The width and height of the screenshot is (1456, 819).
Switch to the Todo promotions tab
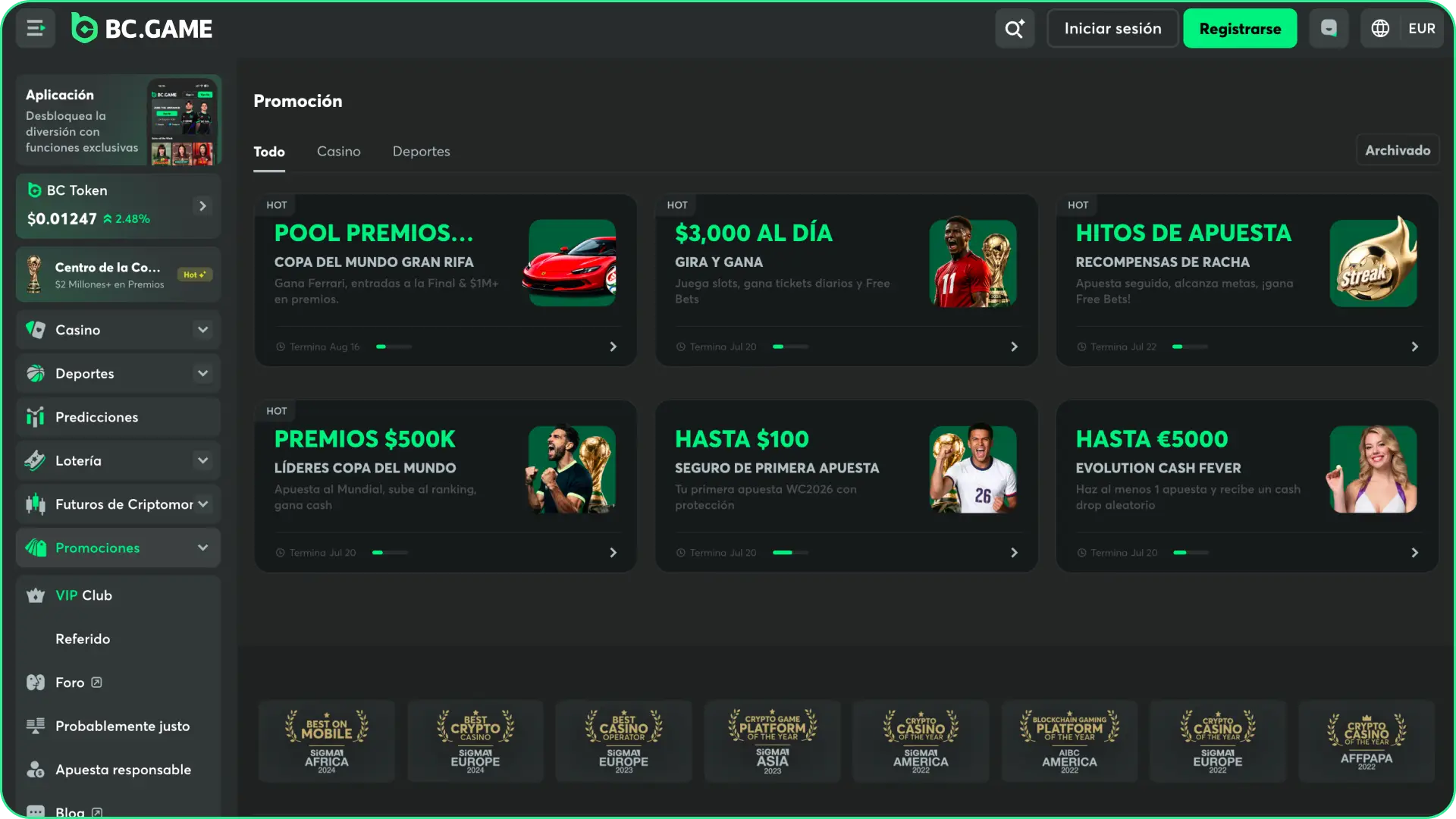point(269,152)
